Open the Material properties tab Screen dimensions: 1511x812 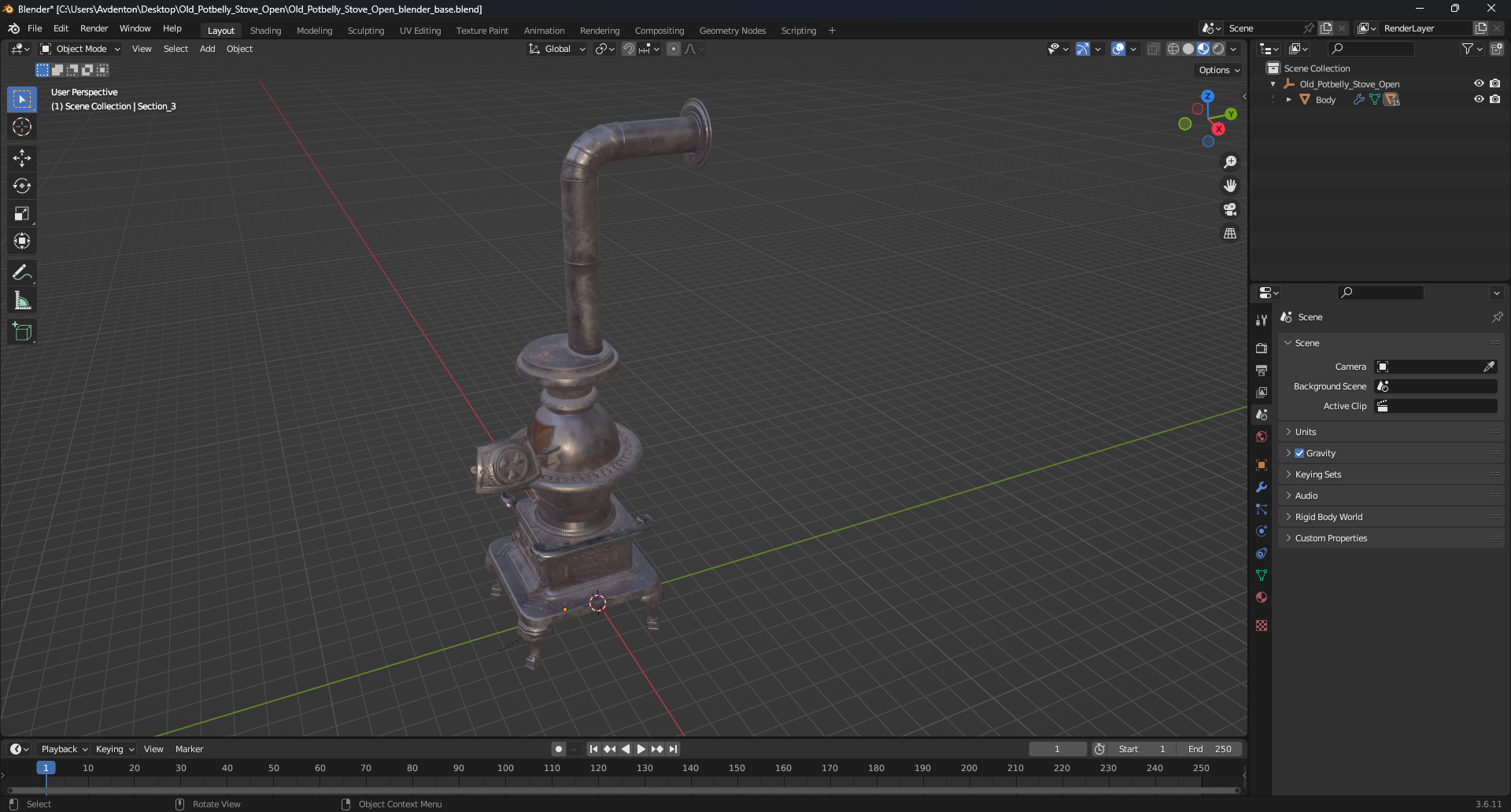click(1262, 597)
